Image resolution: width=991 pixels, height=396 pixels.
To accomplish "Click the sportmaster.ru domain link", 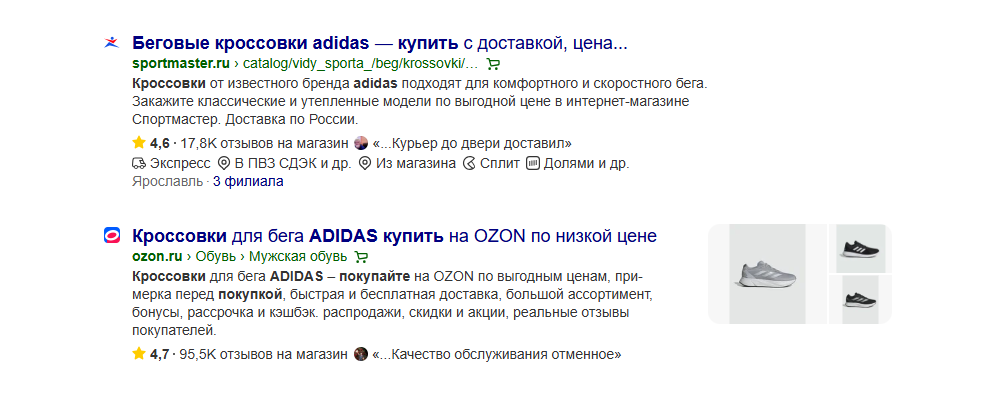I will tap(181, 64).
